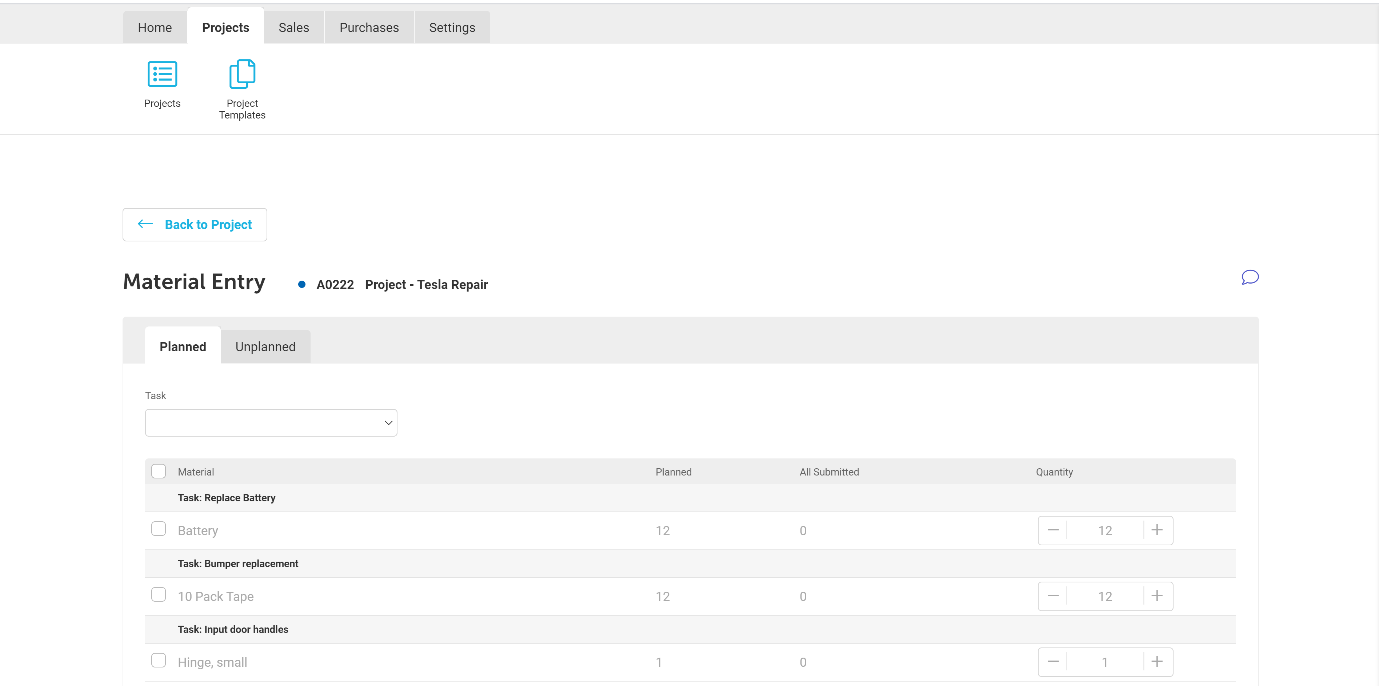Expand the Task dropdown filter
The height and width of the screenshot is (686, 1379).
click(x=271, y=423)
